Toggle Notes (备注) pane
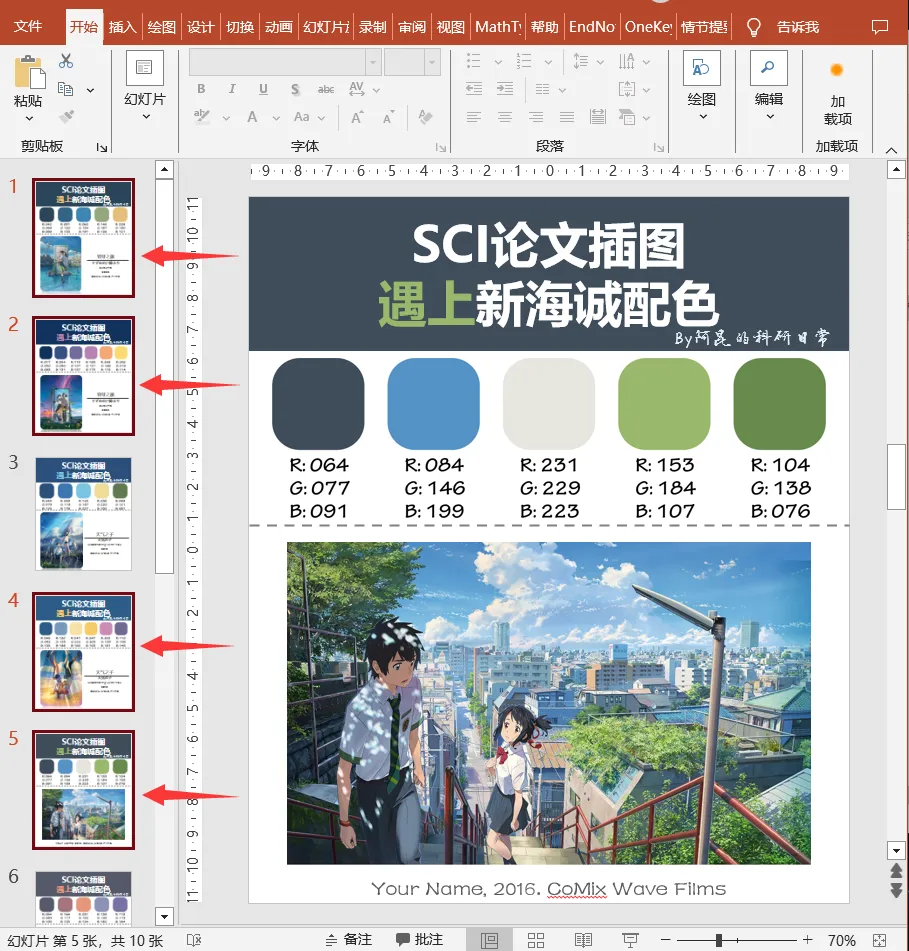The width and height of the screenshot is (909, 951). [x=349, y=940]
